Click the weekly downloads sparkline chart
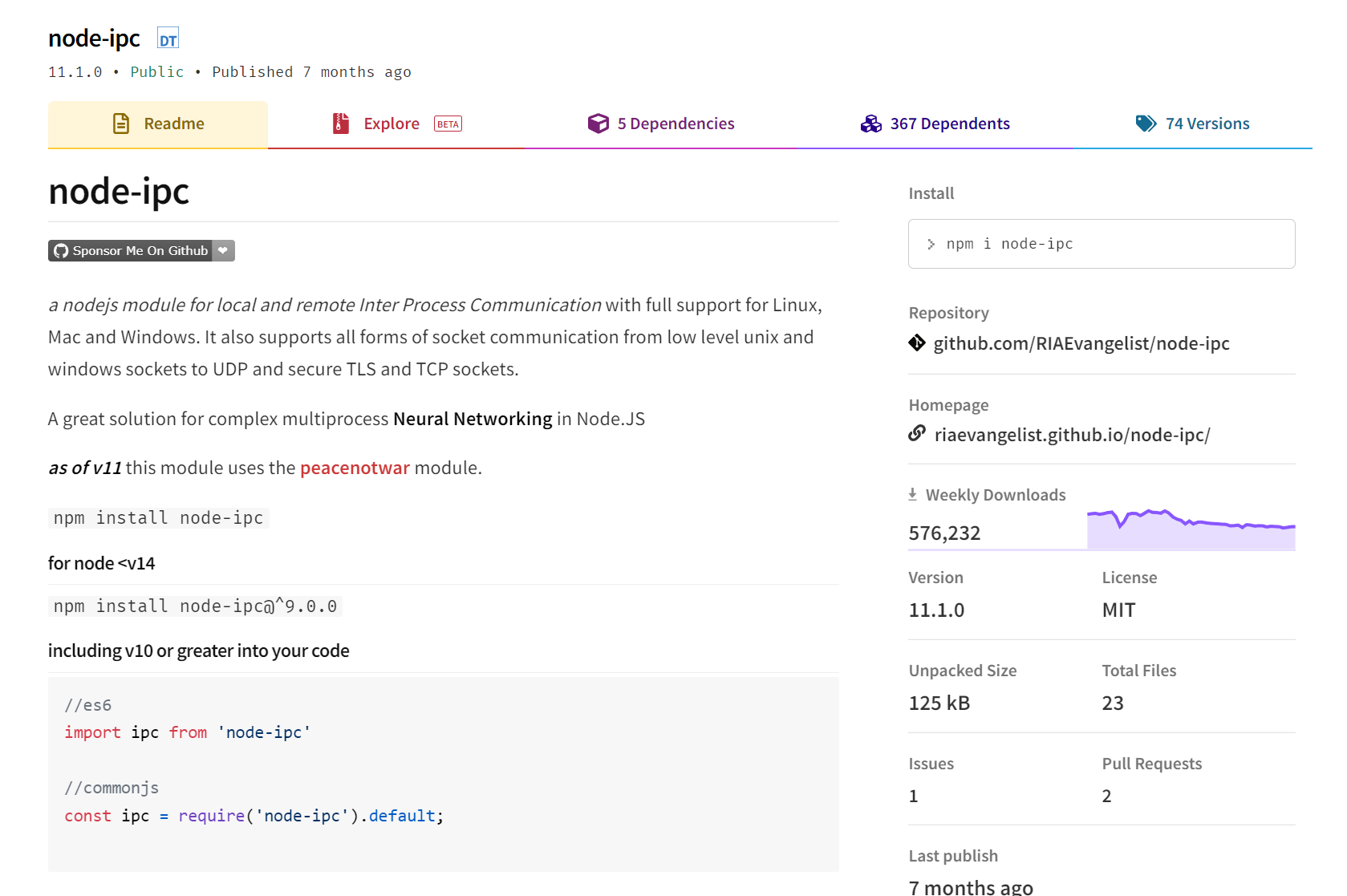 pyautogui.click(x=1191, y=530)
